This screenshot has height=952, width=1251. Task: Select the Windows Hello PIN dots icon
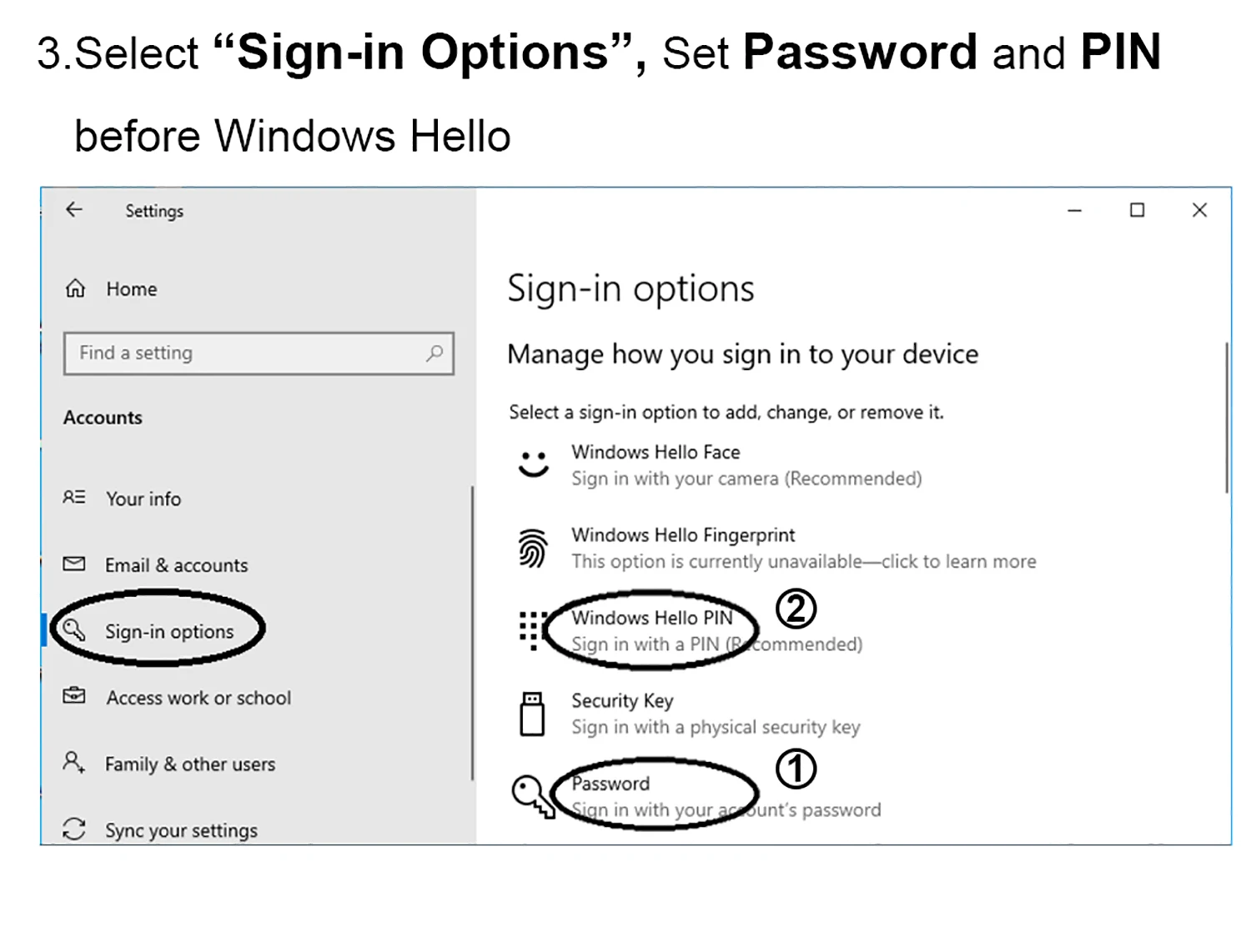532,630
